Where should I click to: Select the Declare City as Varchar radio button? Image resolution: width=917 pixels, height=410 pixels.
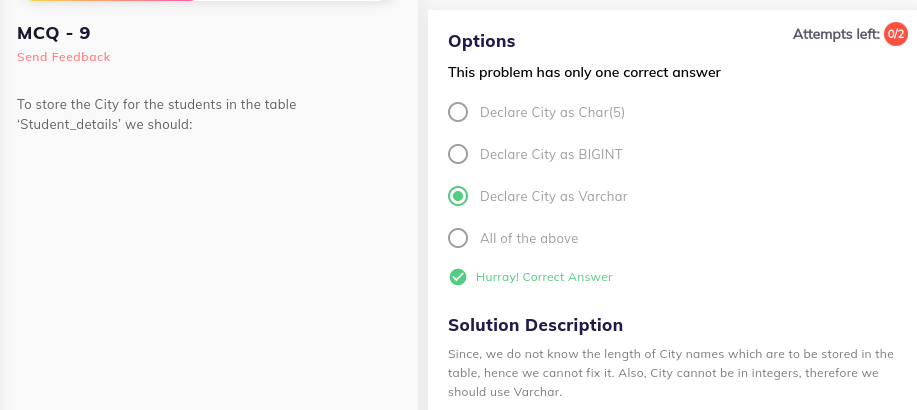tap(458, 196)
